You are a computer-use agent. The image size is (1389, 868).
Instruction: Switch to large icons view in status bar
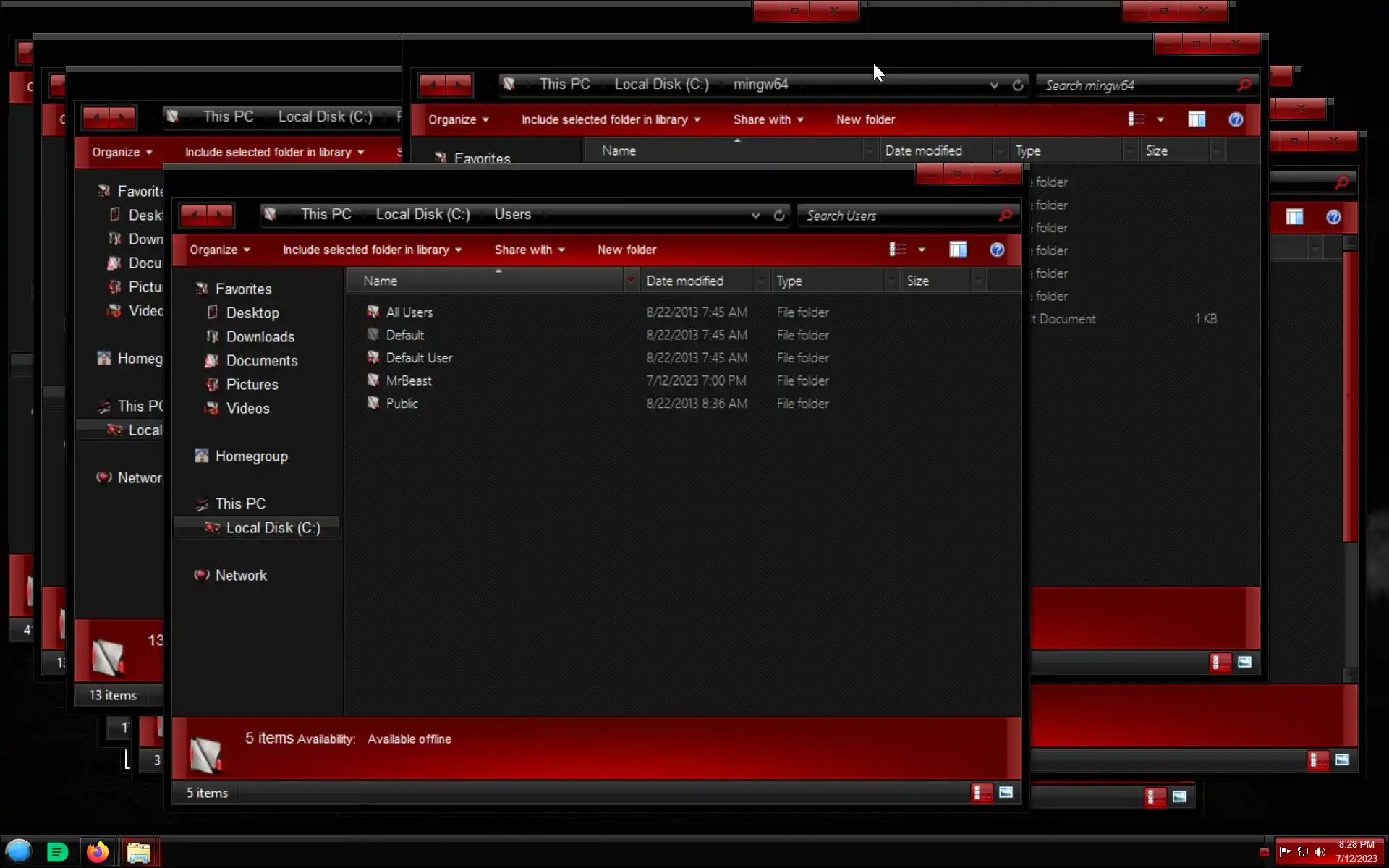[1006, 793]
